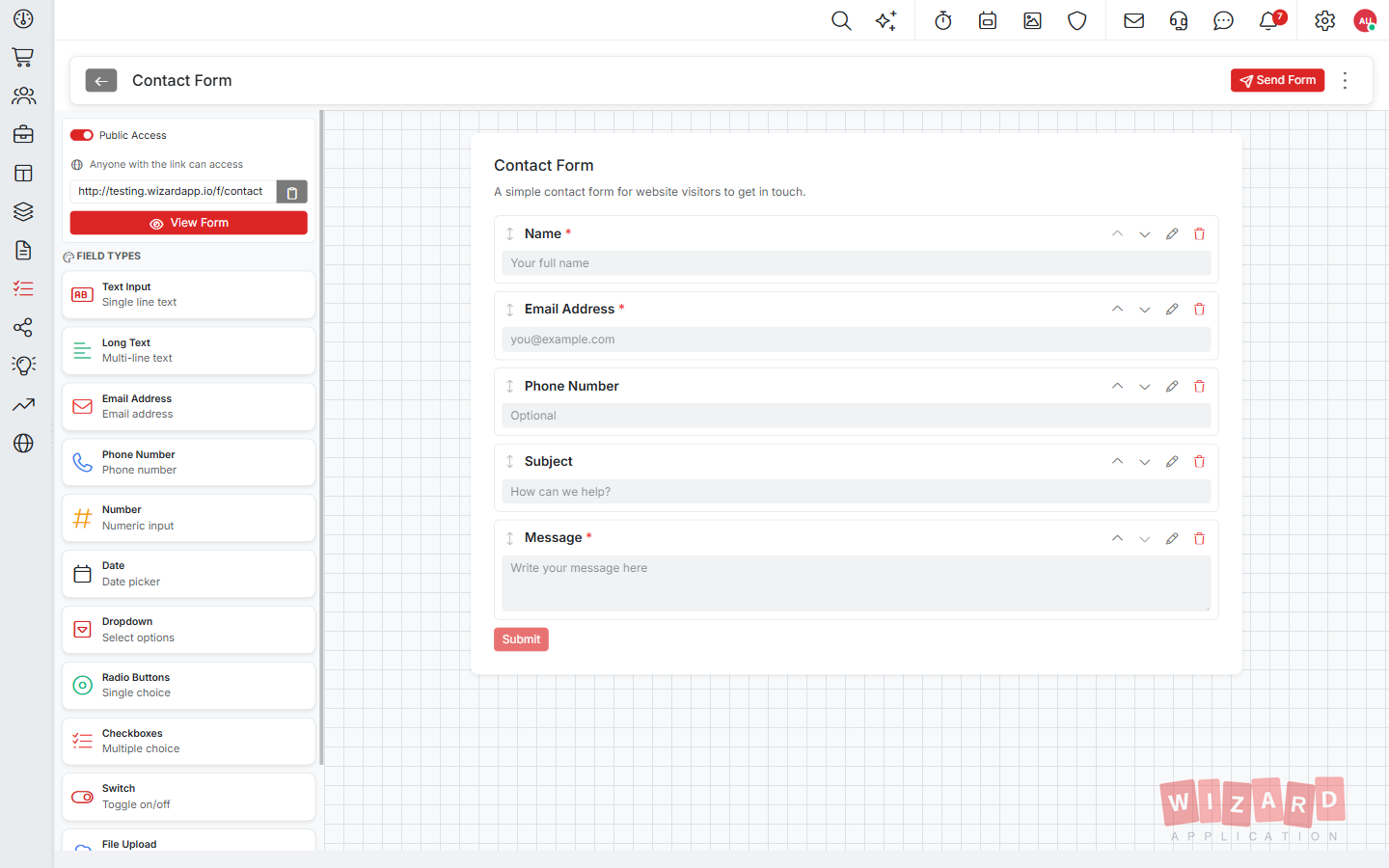The height and width of the screenshot is (868, 1389).
Task: Add an Email Address field type
Action: pos(189,406)
